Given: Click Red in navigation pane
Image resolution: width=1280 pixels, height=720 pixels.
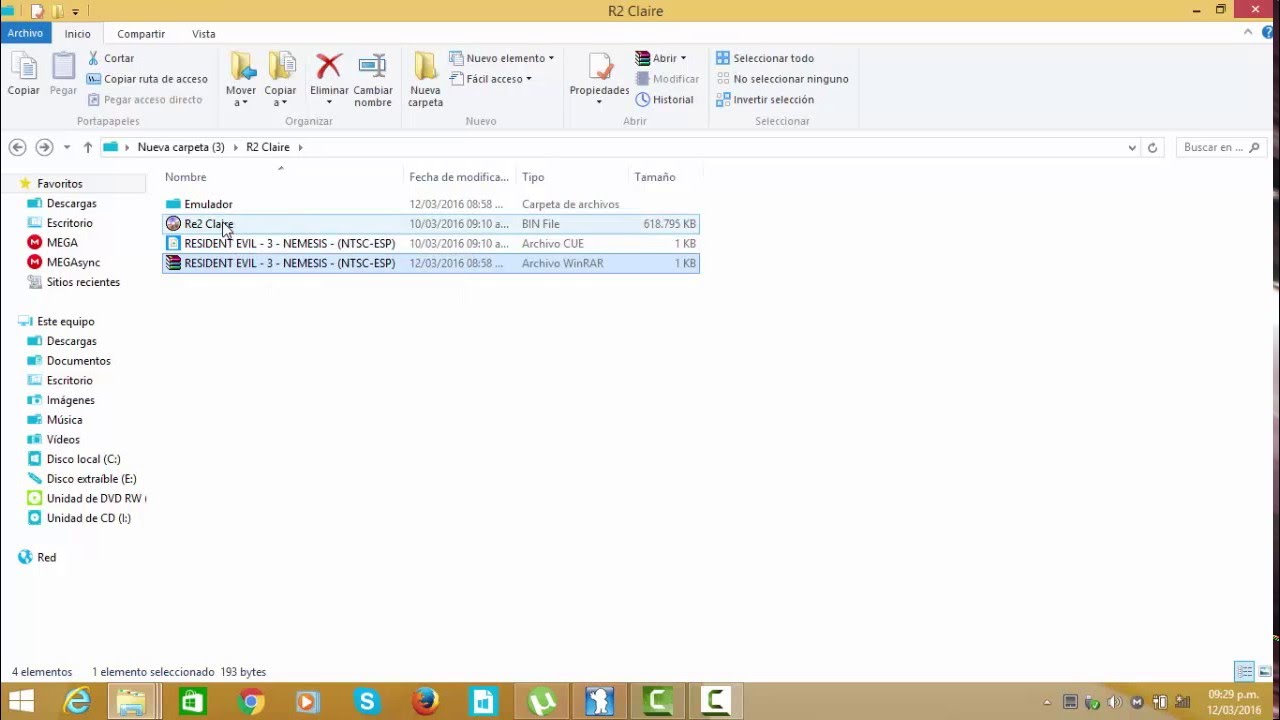Looking at the screenshot, I should coord(46,558).
